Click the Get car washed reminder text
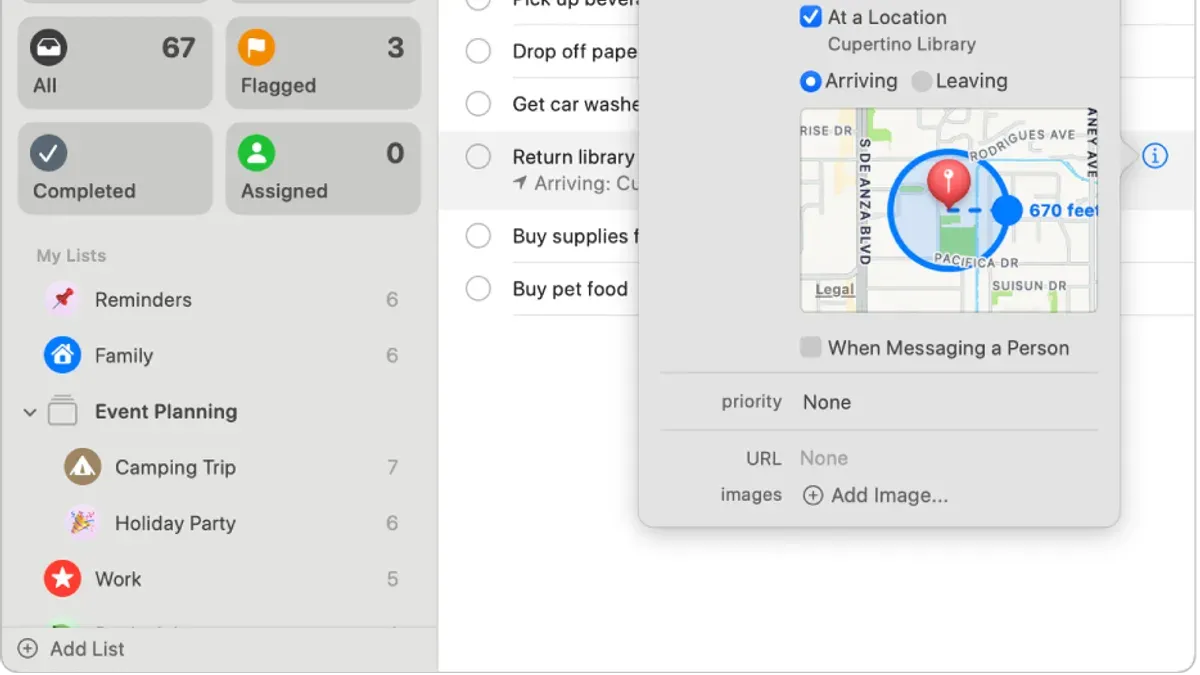 tap(576, 104)
